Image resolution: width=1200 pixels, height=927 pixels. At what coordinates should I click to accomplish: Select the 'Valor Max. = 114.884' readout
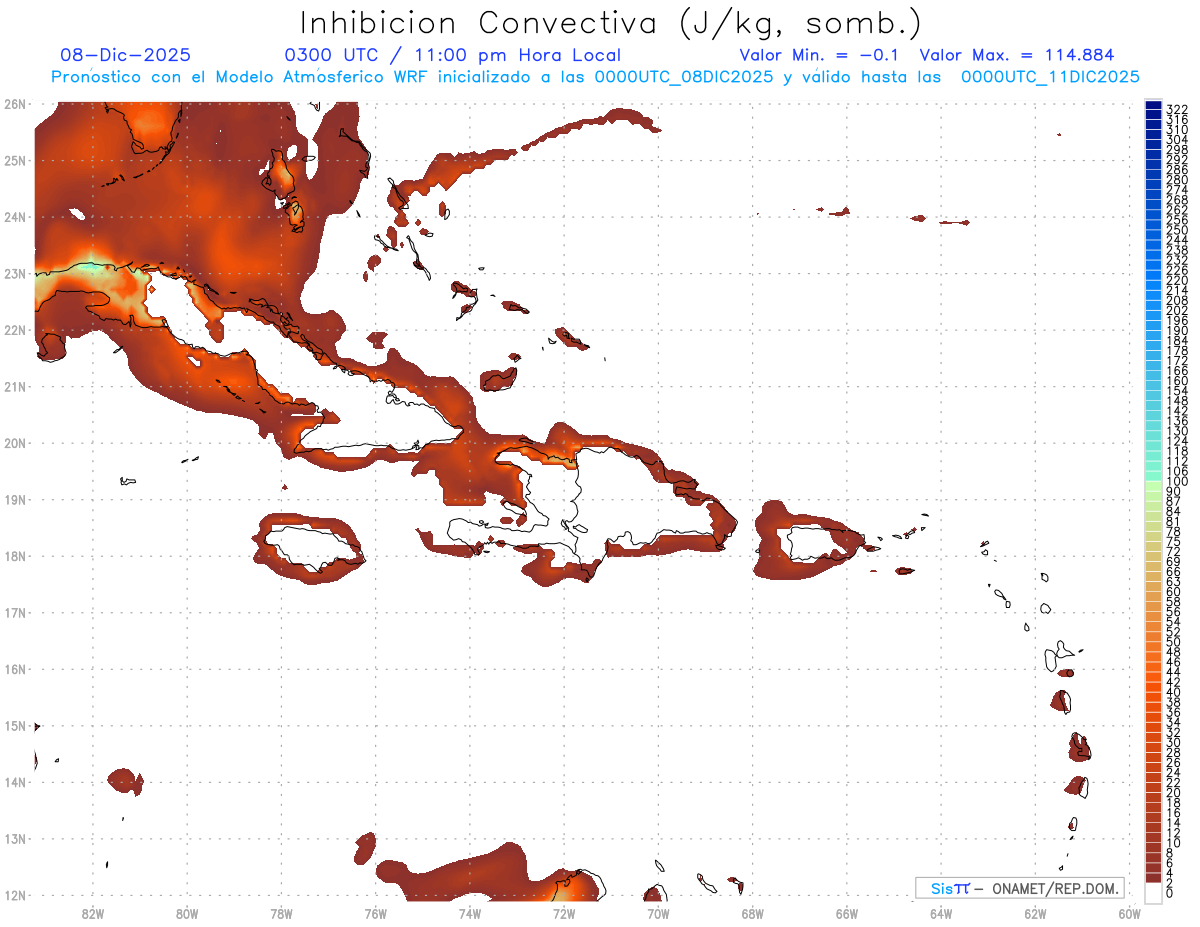(x=1017, y=56)
